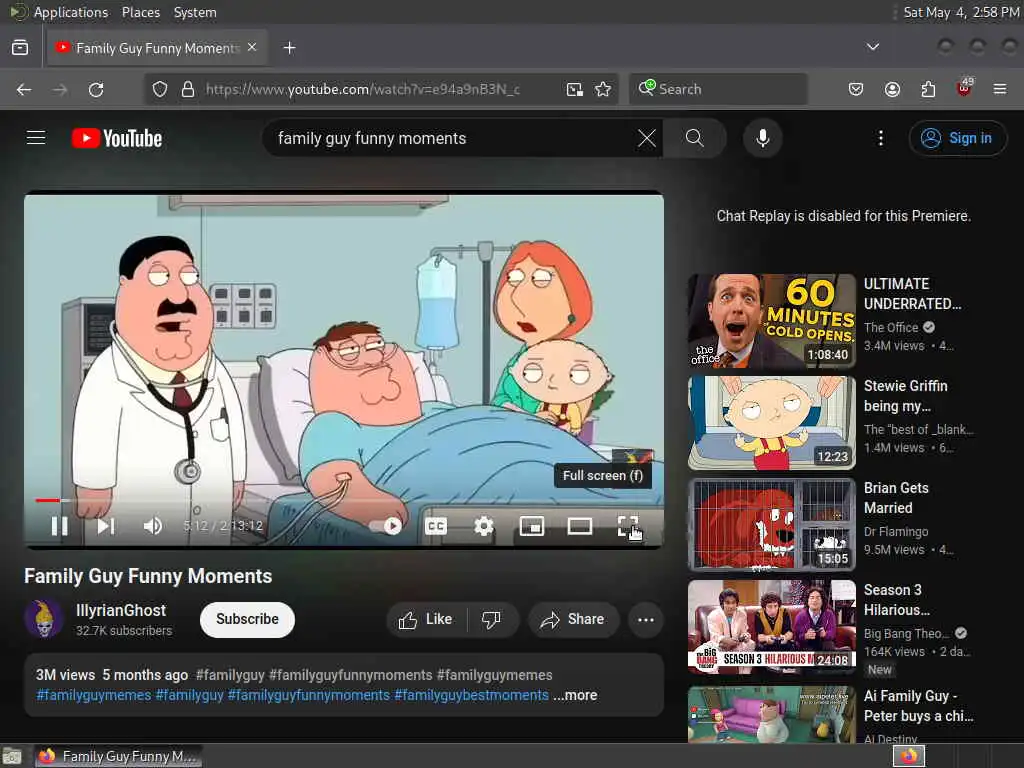The width and height of the screenshot is (1024, 768).
Task: Pause the video playback
Action: 59,526
